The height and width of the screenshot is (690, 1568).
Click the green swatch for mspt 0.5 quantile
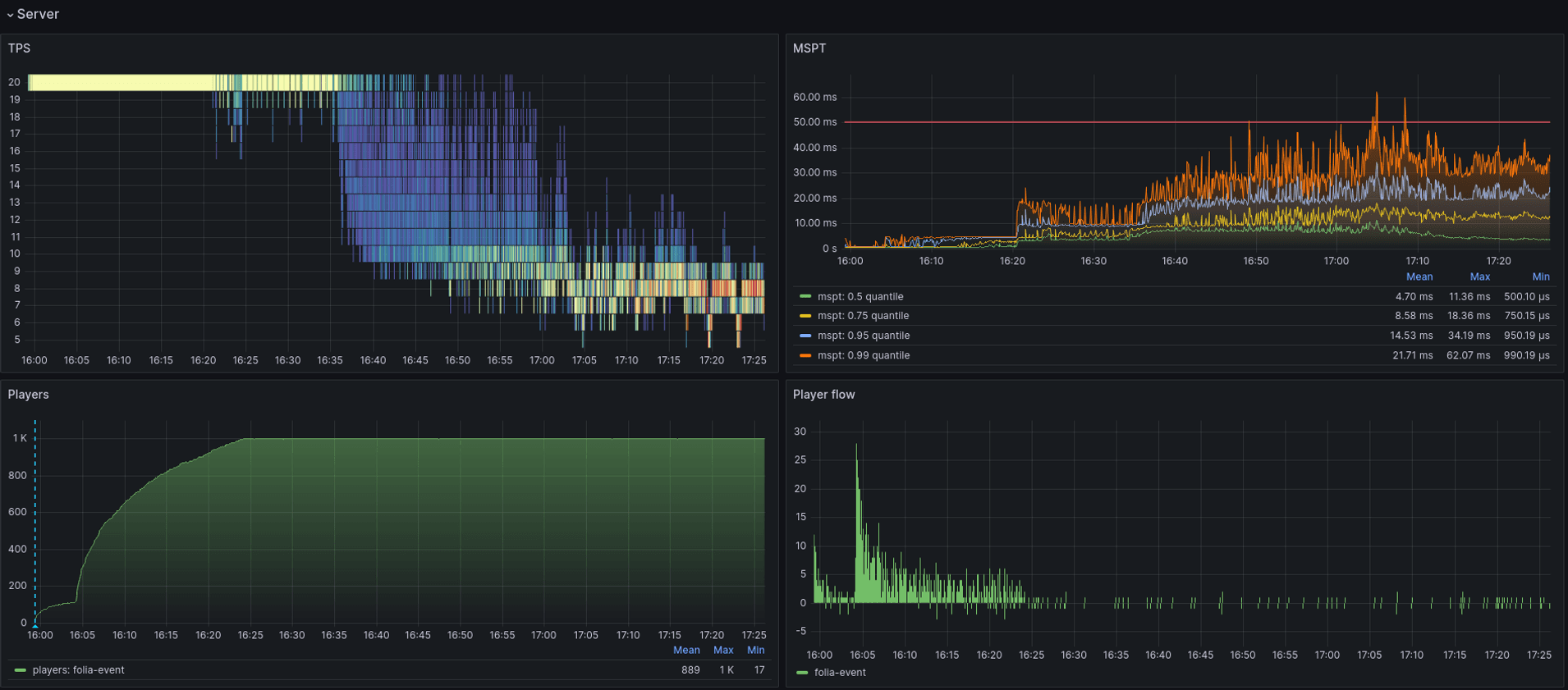[x=805, y=296]
